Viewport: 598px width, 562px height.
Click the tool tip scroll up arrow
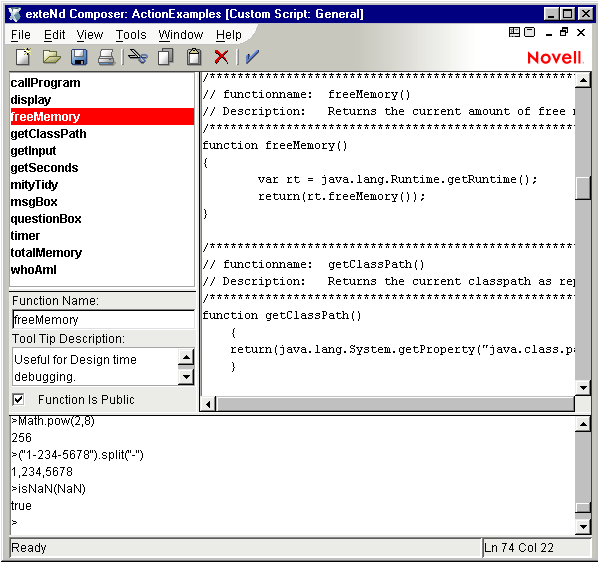click(x=186, y=357)
